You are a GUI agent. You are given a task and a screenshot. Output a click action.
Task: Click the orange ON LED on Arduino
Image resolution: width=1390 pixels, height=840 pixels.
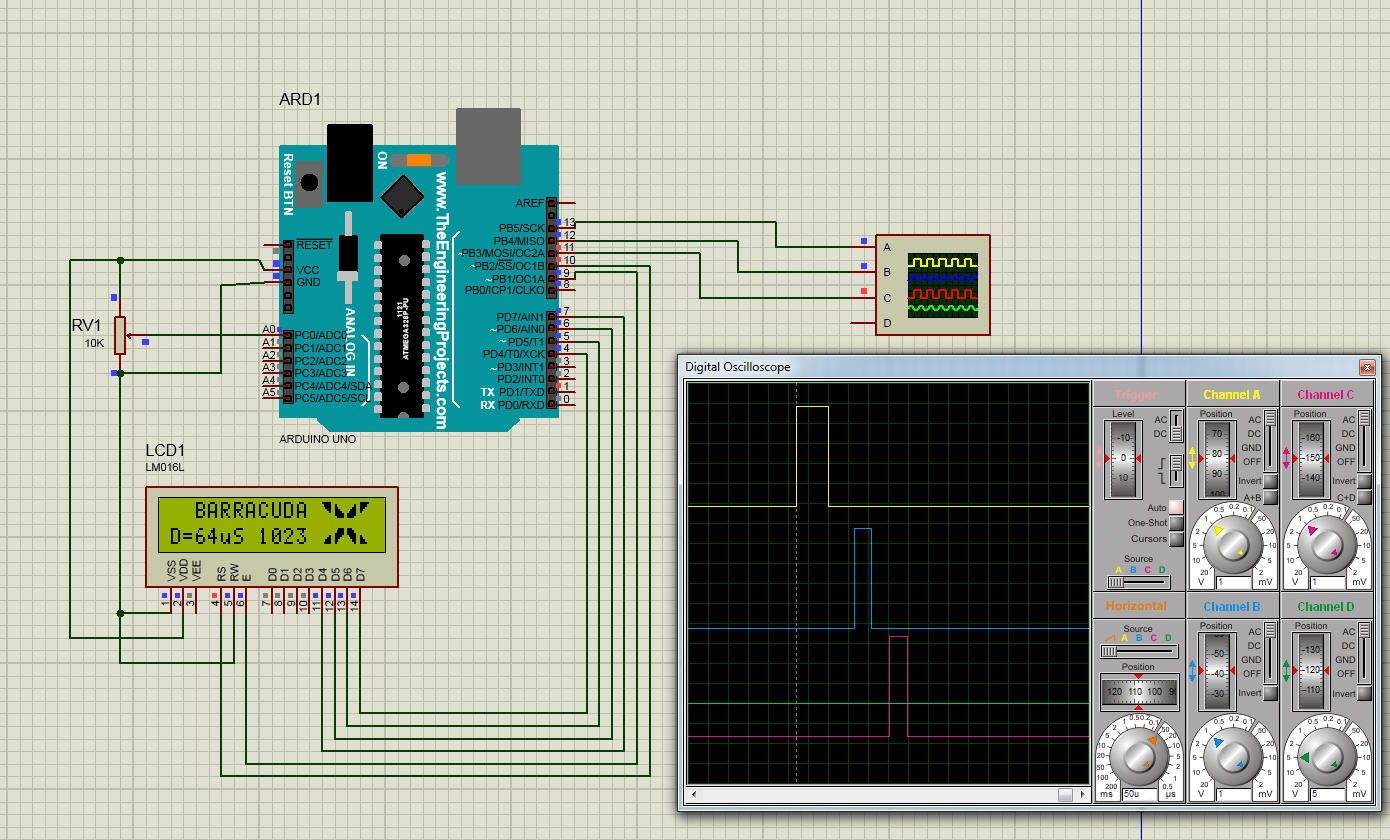coord(419,160)
